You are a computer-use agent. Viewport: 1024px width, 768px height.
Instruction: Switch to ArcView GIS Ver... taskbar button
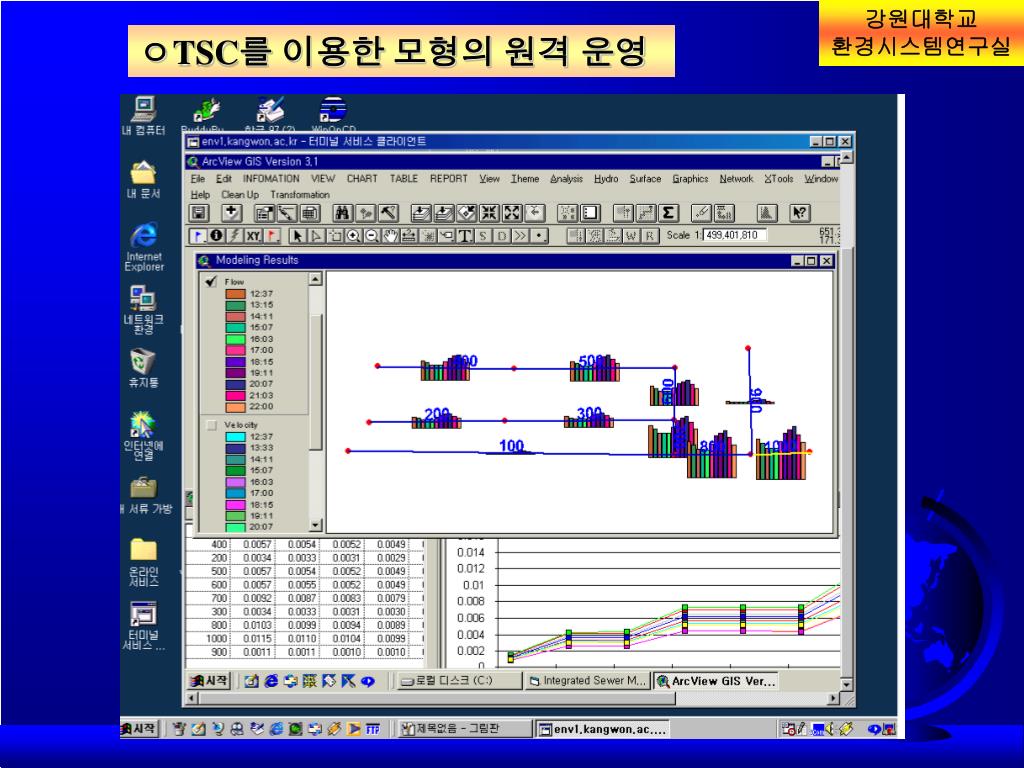click(x=716, y=680)
